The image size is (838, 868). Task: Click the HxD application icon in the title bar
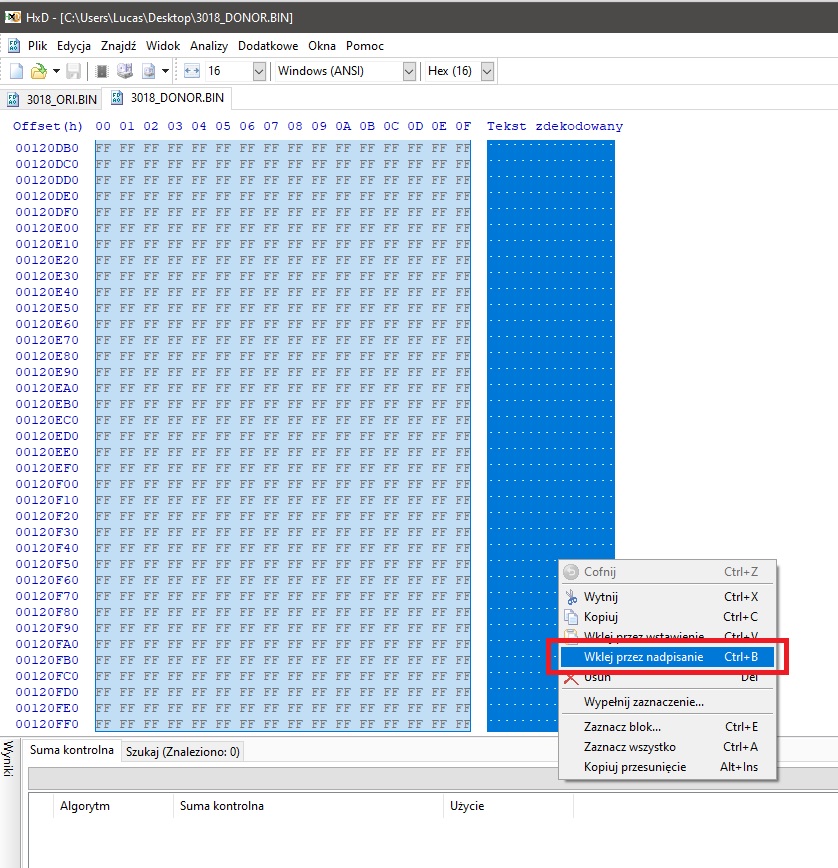13,17
